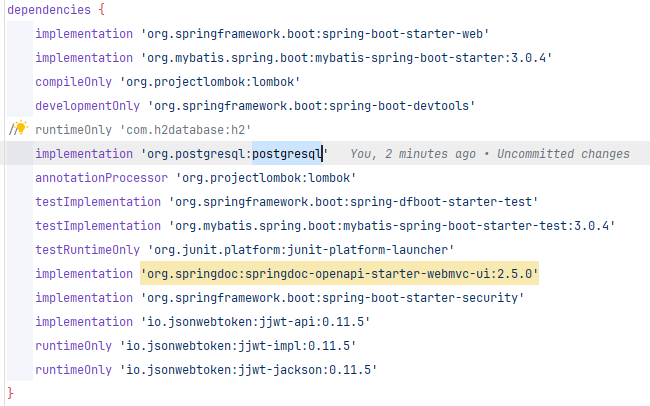Click the mybatis-spring-boot-starter-test:3.0.4 string
650x406 pixels.
[x=392, y=226]
